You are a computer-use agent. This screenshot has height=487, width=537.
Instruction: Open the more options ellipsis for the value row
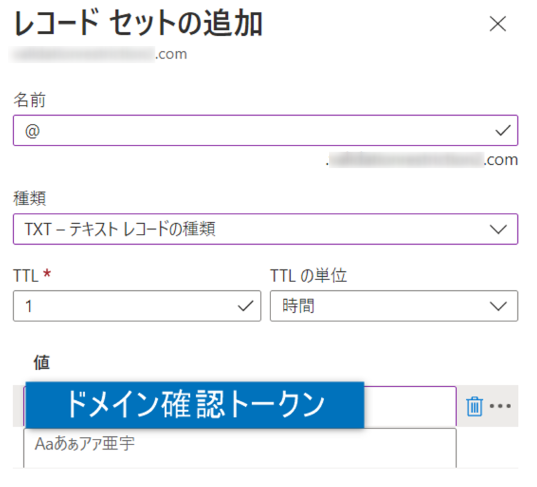pos(500,406)
